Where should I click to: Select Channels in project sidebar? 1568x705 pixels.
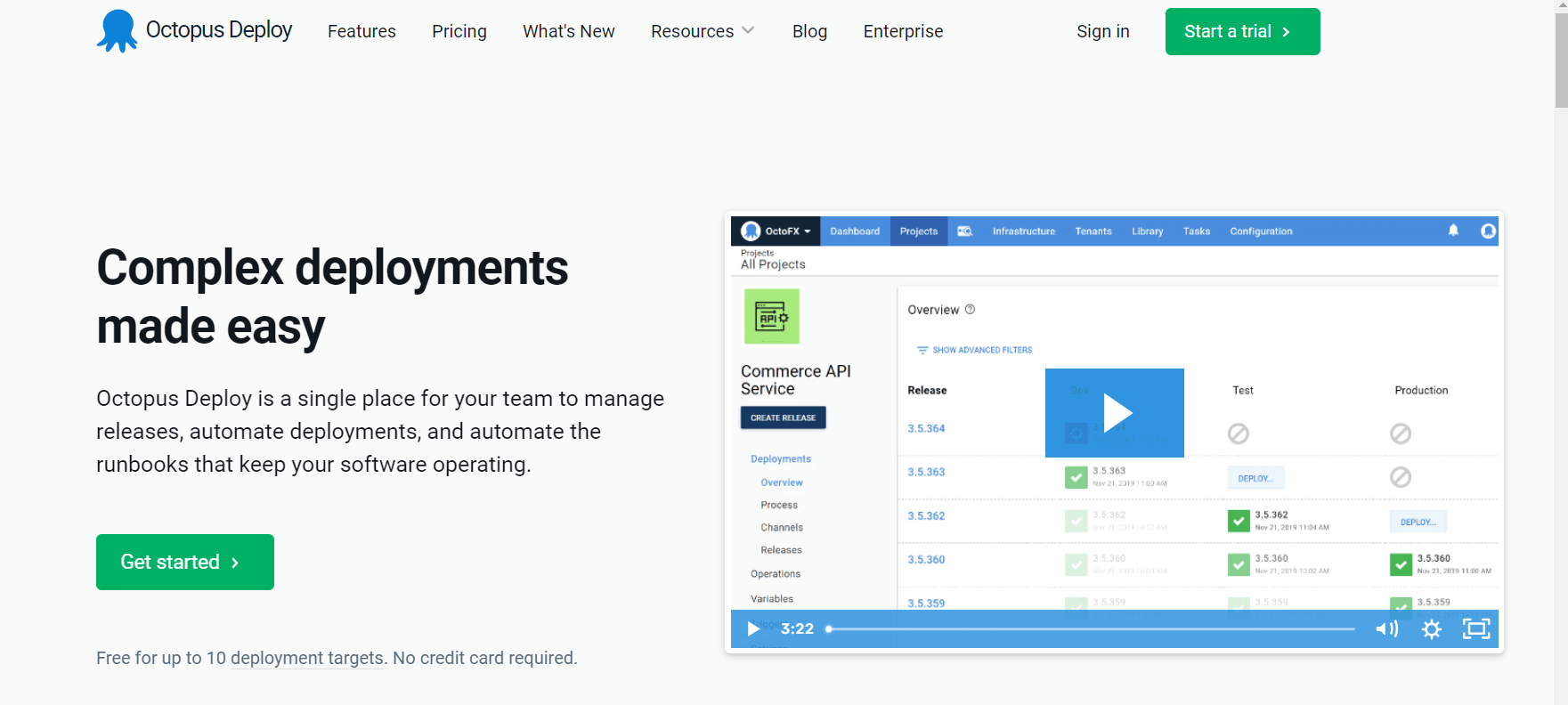click(782, 528)
